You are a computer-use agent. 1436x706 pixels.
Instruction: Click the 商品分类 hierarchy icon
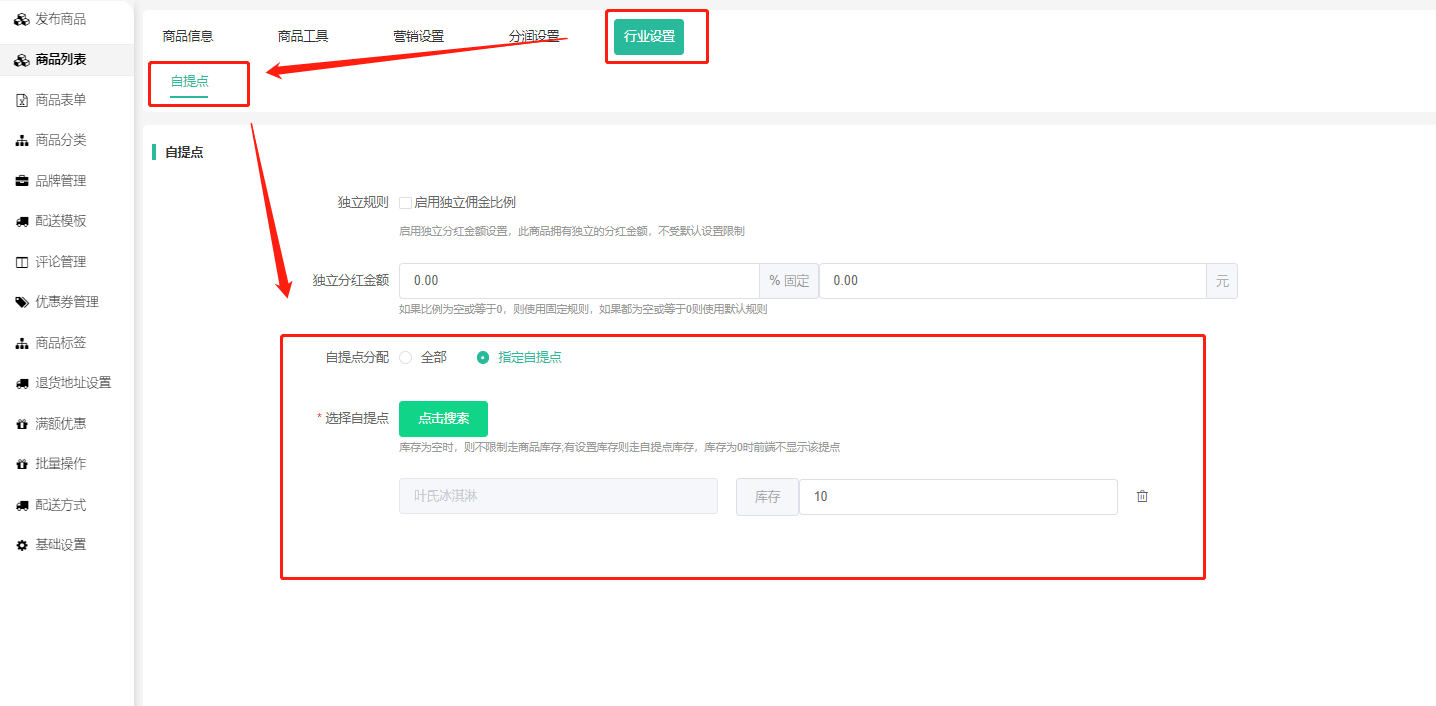point(21,141)
